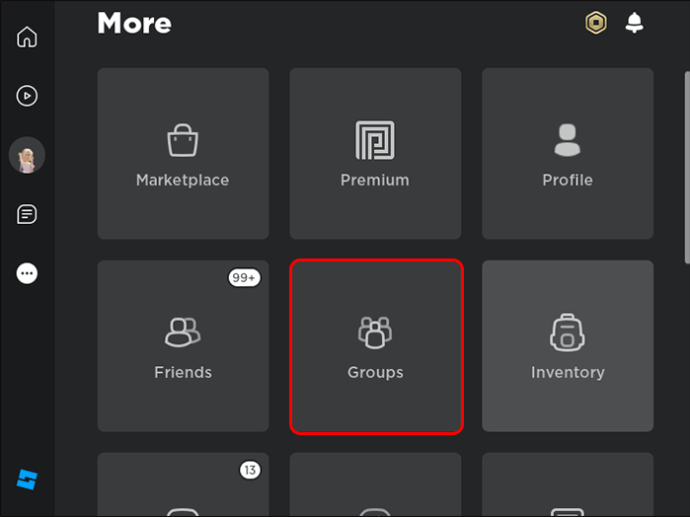Open the partially visible bottom-right tile
Screen dimensions: 690x517
click(x=568, y=484)
